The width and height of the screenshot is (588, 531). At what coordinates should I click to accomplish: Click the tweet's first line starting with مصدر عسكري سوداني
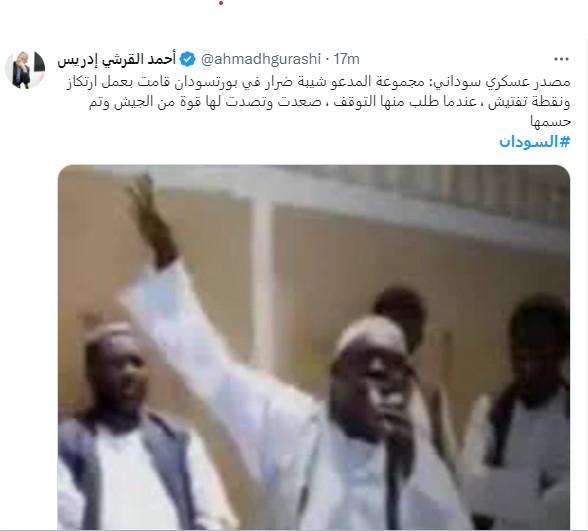(318, 82)
